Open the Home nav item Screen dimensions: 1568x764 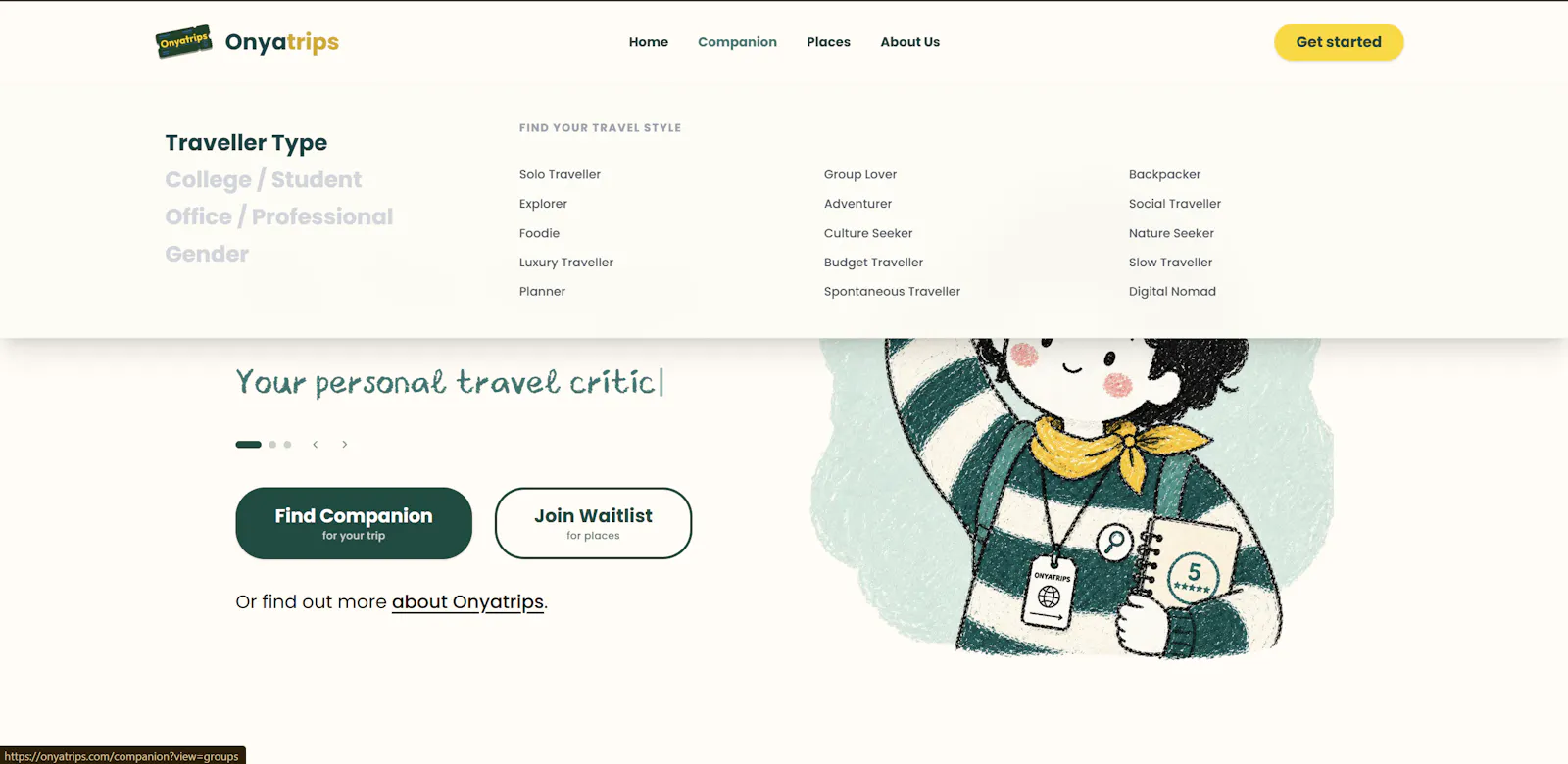(x=649, y=42)
